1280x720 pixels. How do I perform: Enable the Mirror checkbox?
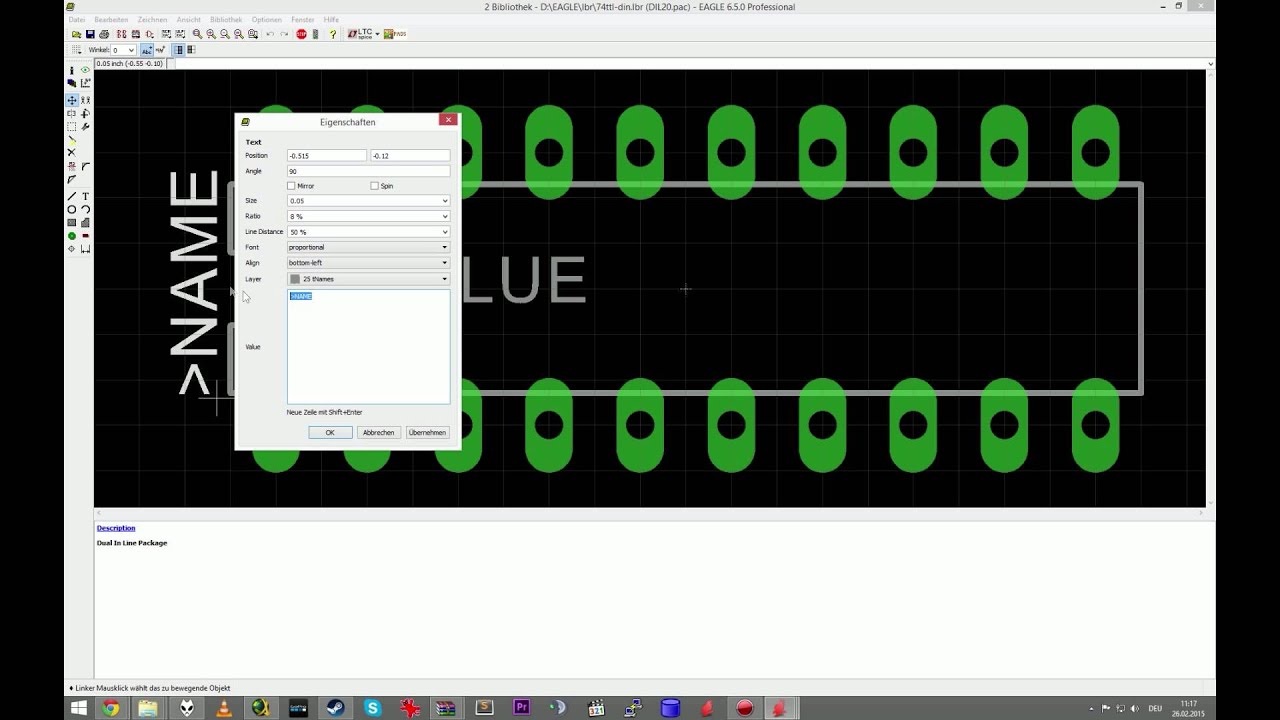pyautogui.click(x=291, y=186)
